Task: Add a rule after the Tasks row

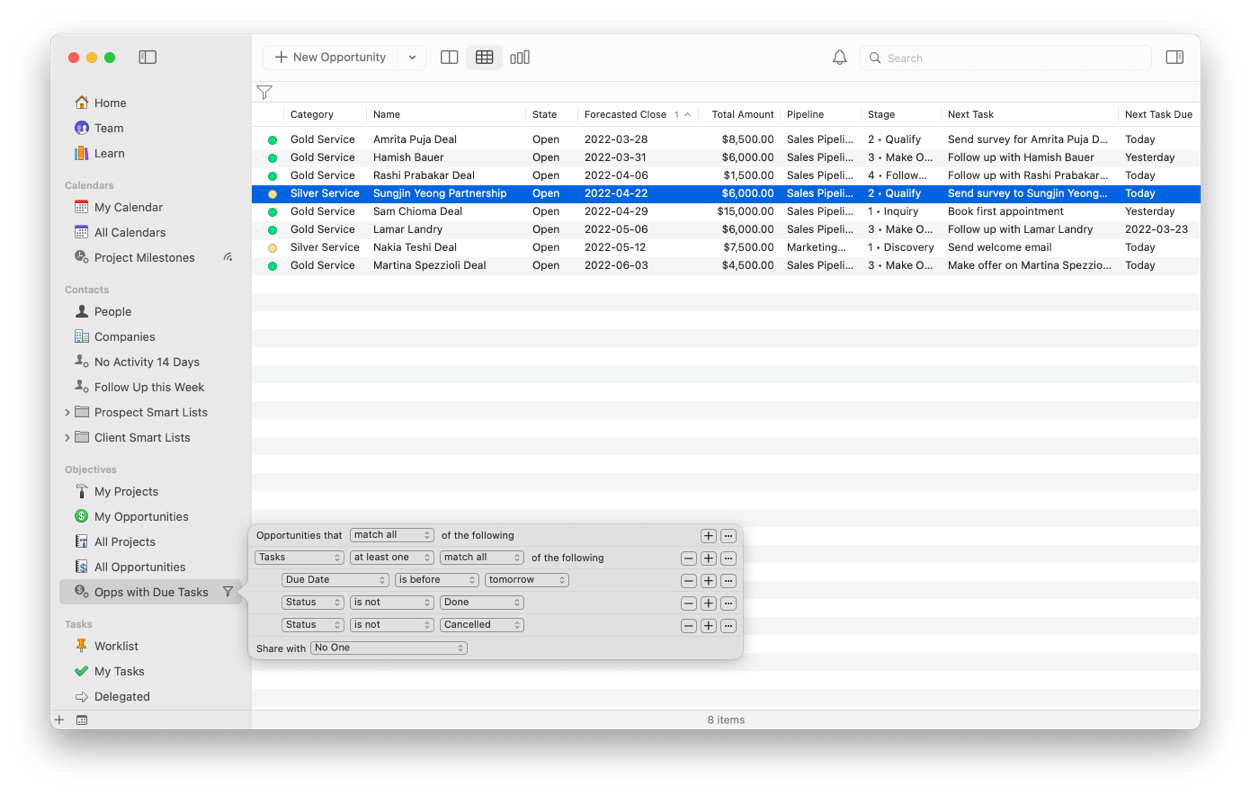Action: pos(708,559)
